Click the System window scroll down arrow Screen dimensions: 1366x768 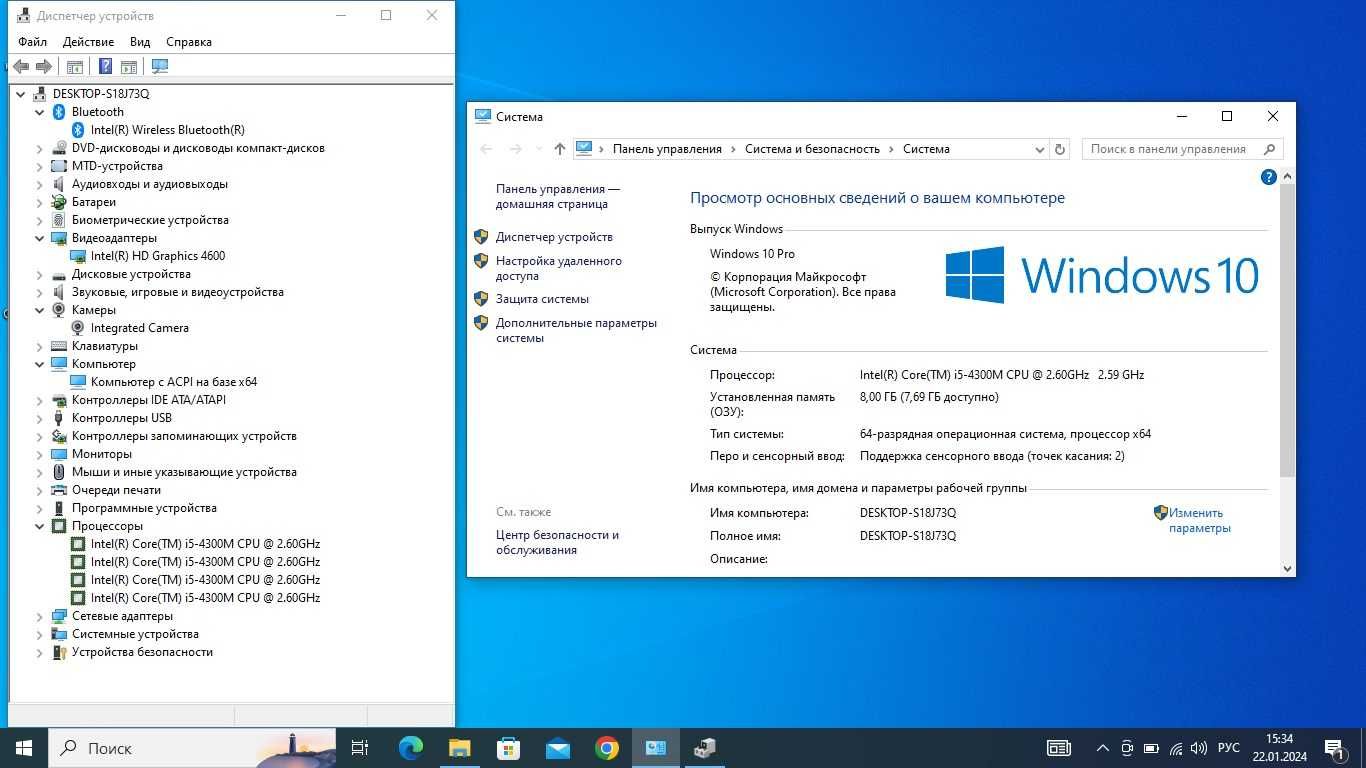(x=1287, y=568)
